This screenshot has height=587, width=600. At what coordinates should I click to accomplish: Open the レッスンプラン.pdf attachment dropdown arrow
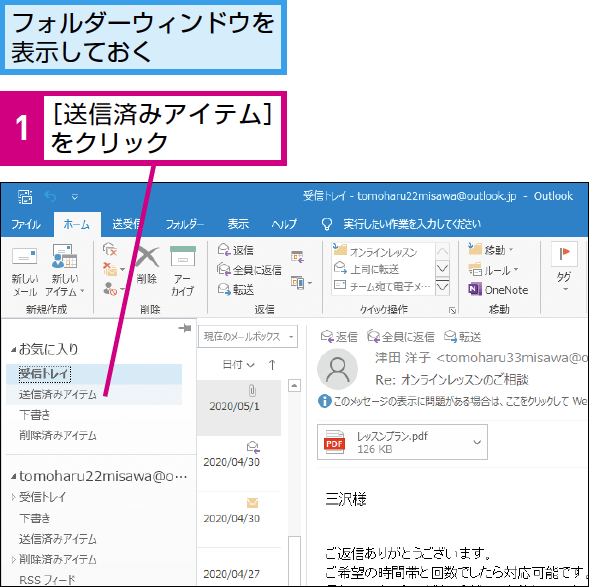click(477, 442)
